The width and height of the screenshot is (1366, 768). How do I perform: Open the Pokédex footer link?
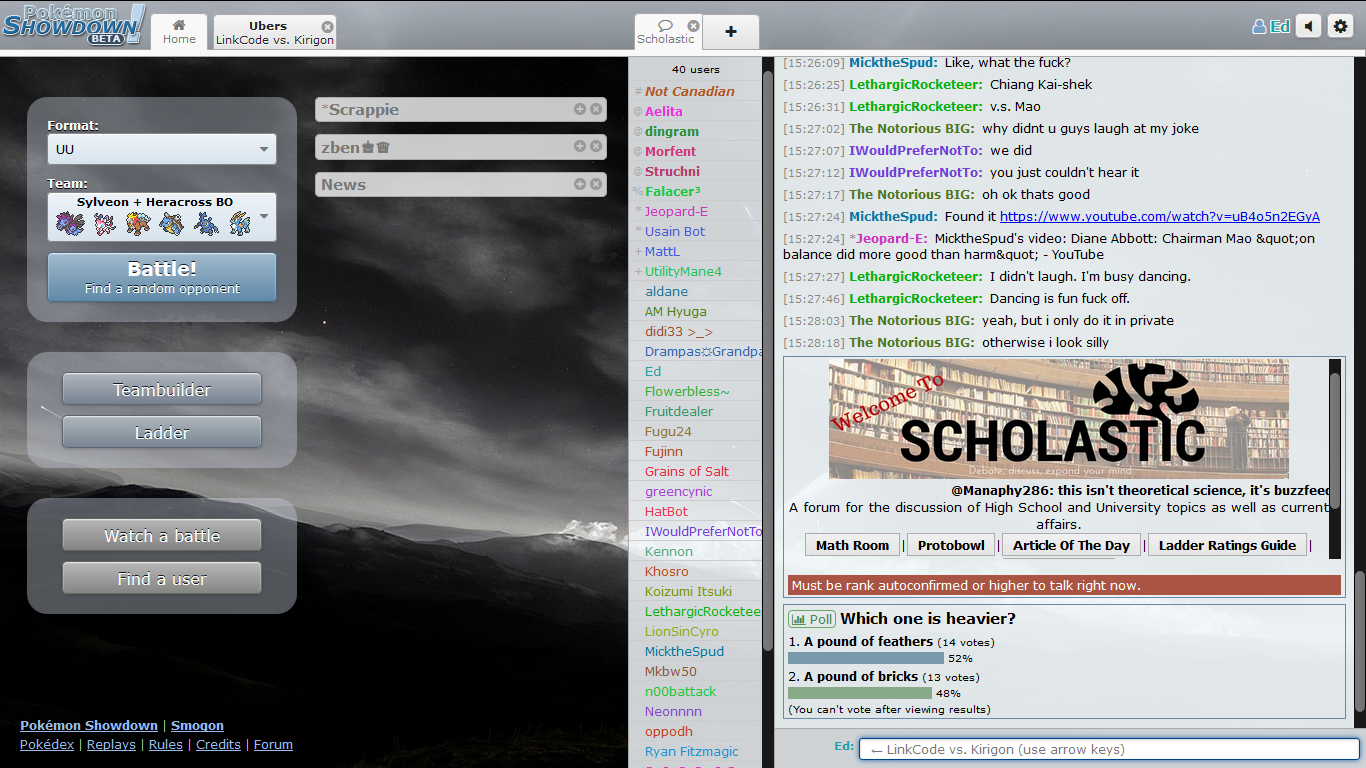(47, 744)
